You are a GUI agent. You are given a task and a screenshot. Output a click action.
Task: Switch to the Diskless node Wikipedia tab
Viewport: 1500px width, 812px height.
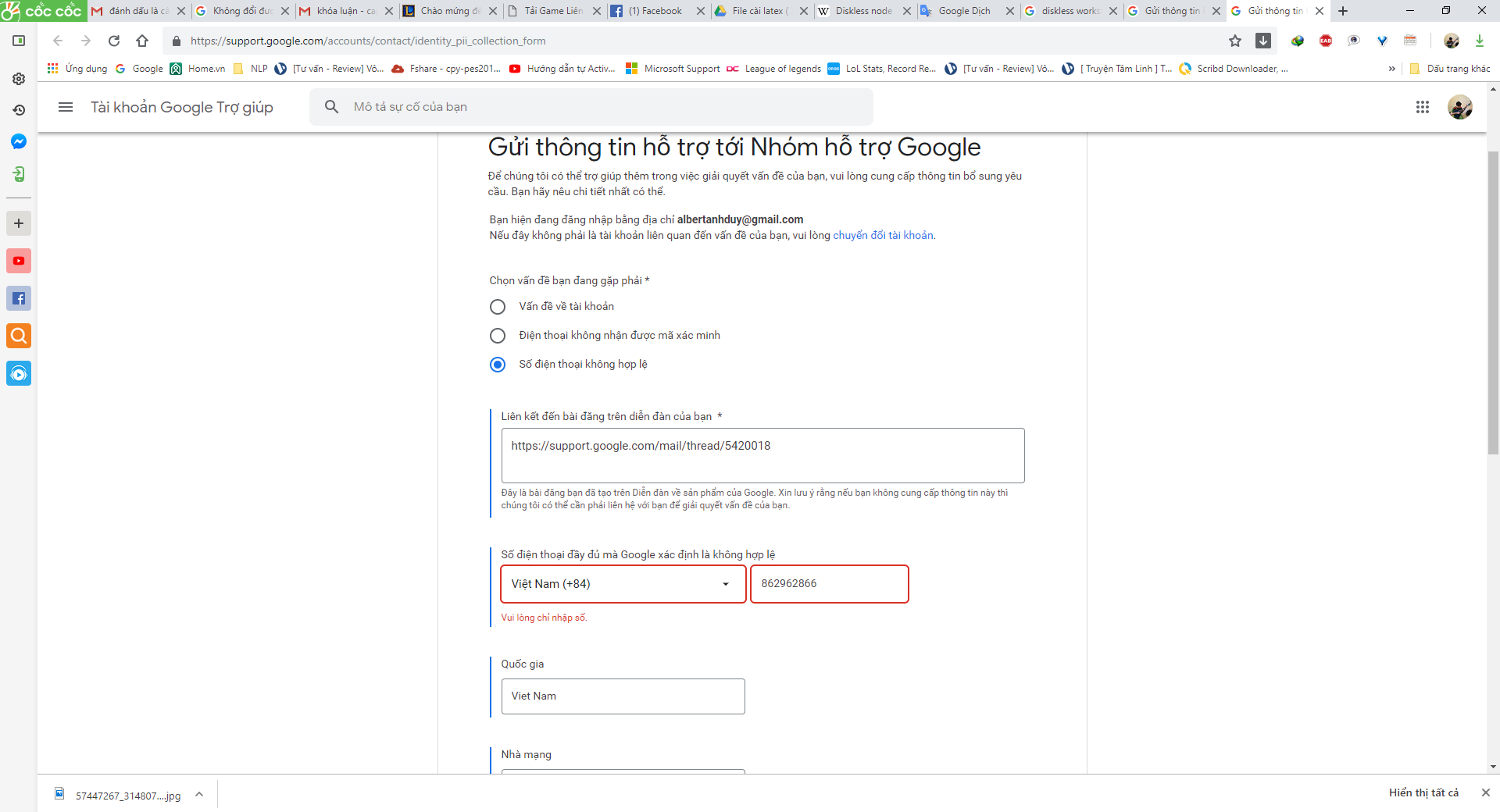[864, 11]
